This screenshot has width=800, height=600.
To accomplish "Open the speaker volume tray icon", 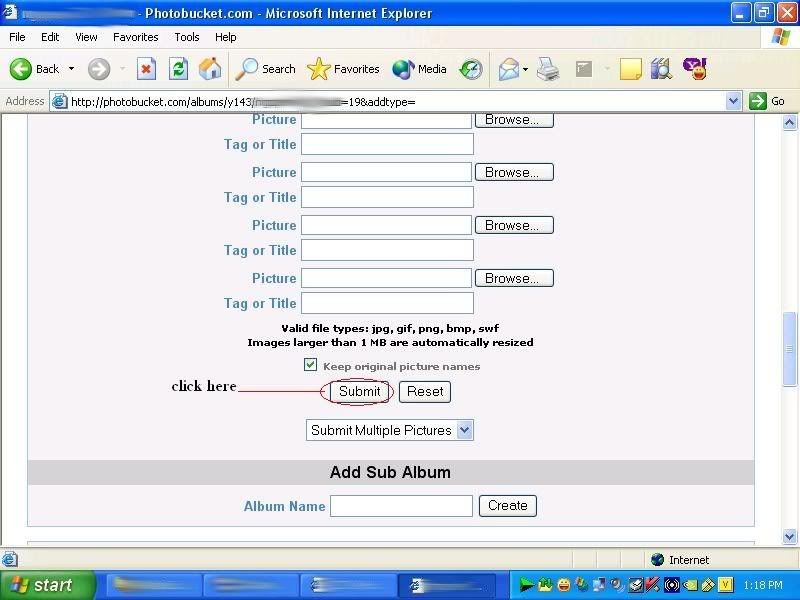I will click(x=617, y=585).
